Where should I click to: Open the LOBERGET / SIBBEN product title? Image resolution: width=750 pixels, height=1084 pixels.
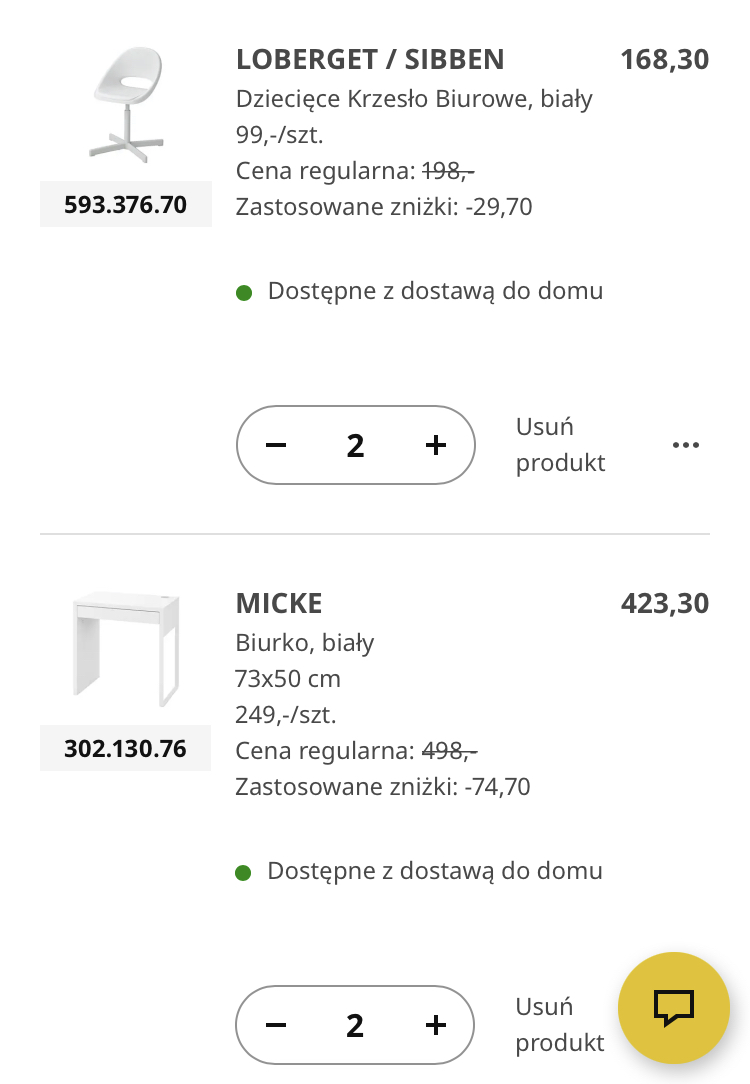pyautogui.click(x=370, y=60)
